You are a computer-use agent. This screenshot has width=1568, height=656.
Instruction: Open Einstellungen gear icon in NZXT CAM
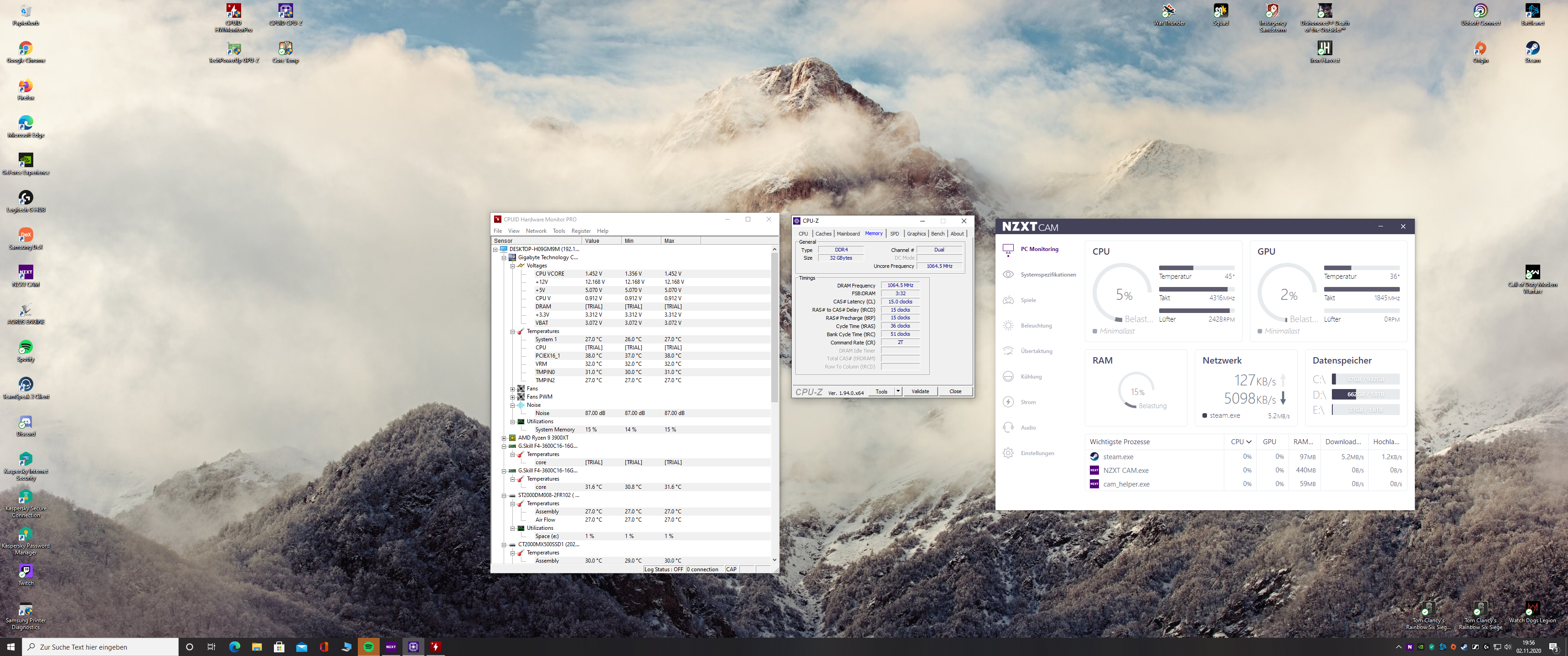tap(1008, 453)
